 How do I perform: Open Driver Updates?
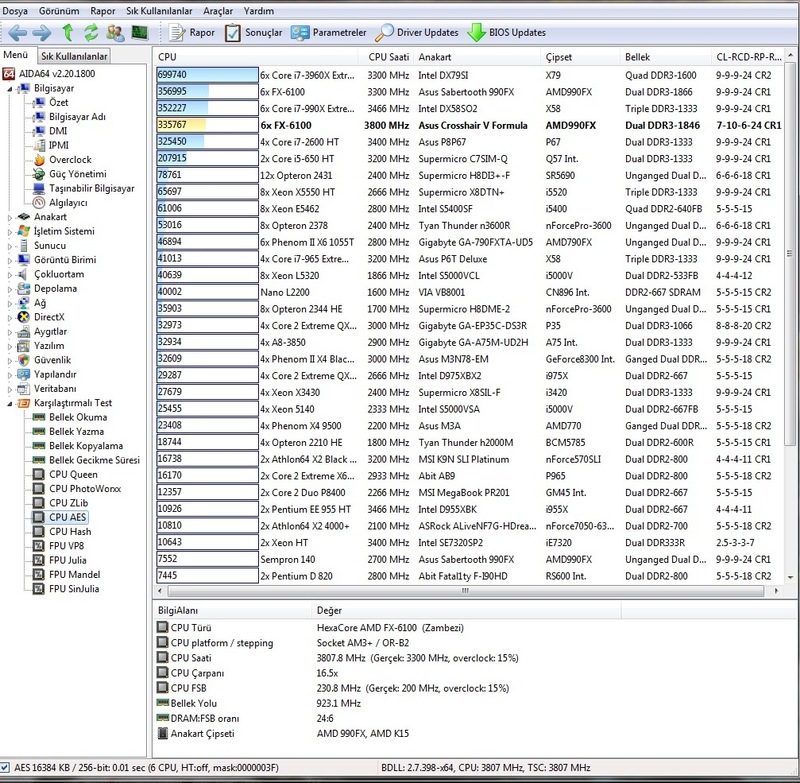pos(417,33)
